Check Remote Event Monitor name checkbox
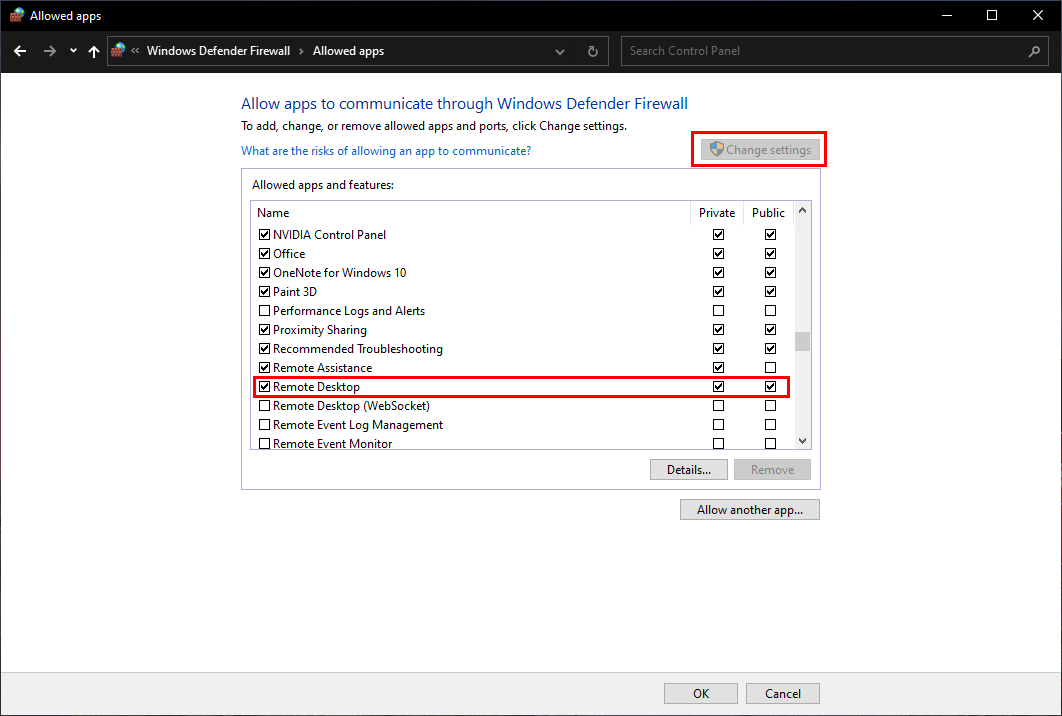Screen dimensions: 1062x716 tap(265, 443)
